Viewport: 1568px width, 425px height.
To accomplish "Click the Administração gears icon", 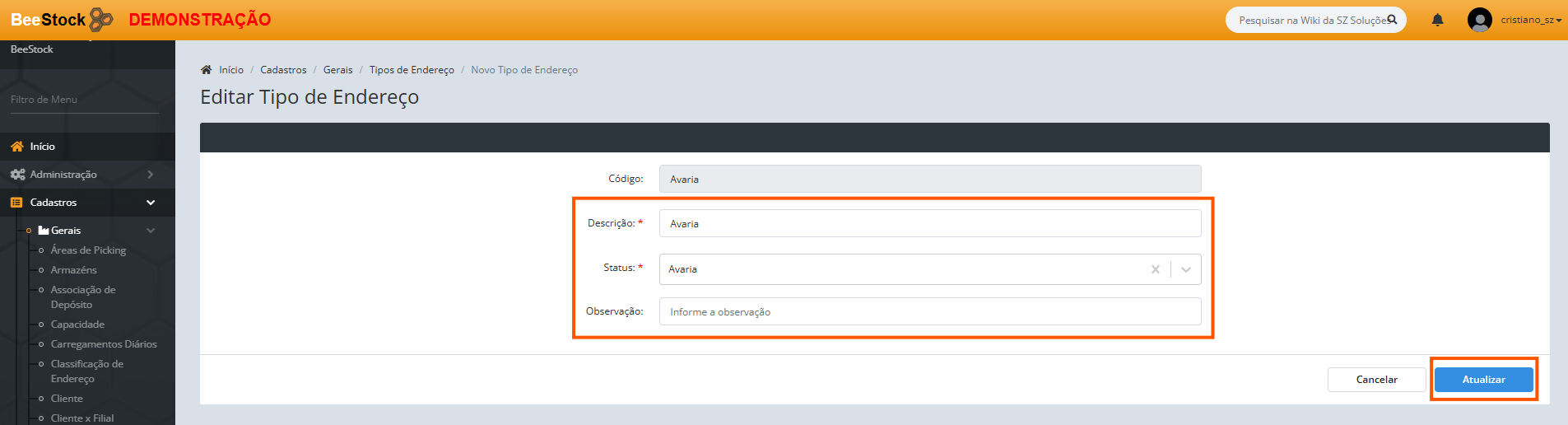I will (17, 175).
